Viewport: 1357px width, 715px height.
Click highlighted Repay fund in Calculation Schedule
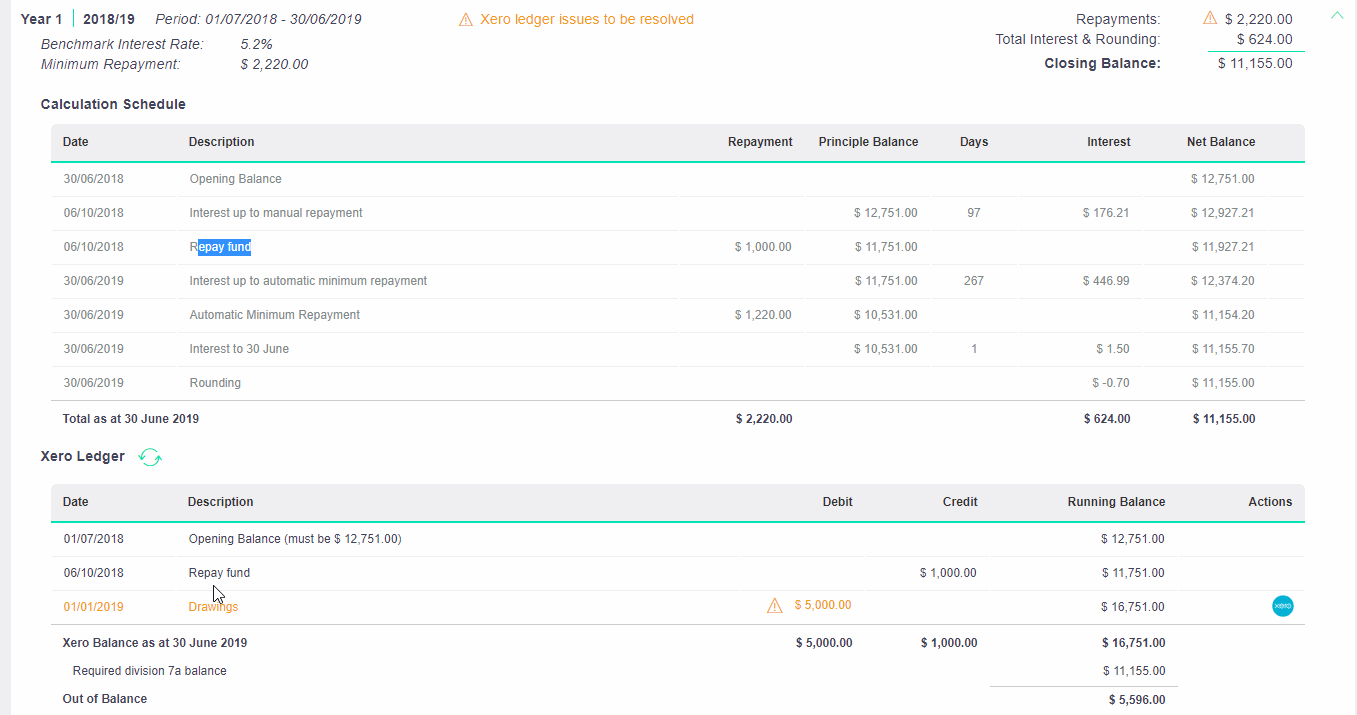point(221,247)
